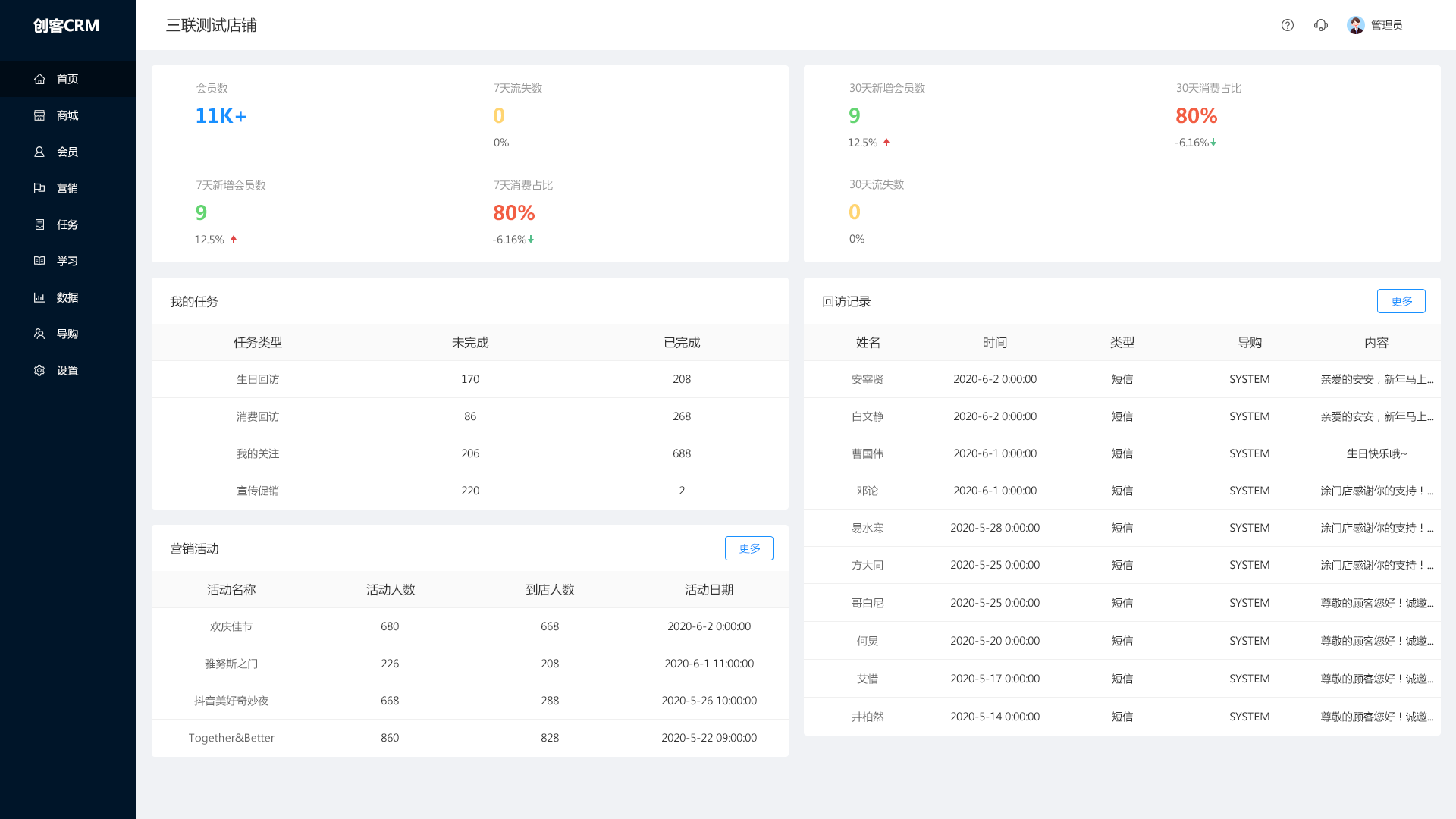Click the member (会员) person icon

pos(39,152)
